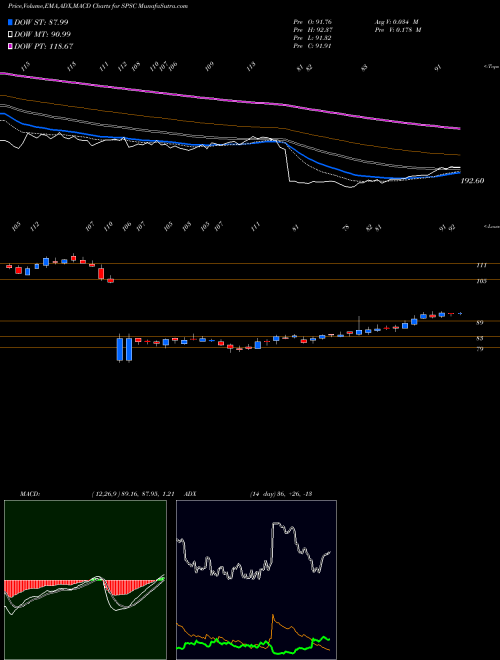Click the ADX panel heading
This screenshot has width=500, height=660.
click(190, 494)
